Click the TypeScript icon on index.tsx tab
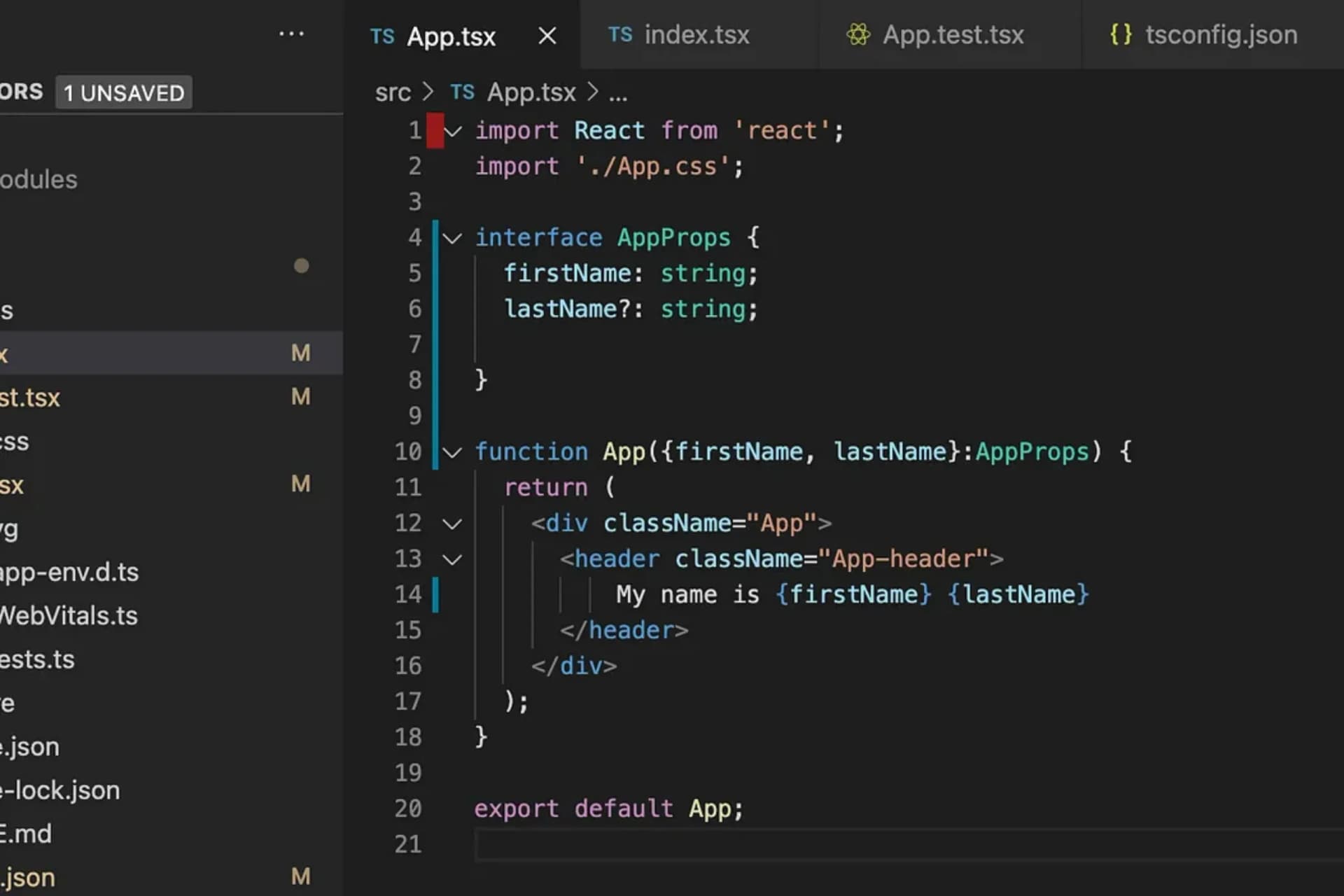This screenshot has height=896, width=1344. 620,35
